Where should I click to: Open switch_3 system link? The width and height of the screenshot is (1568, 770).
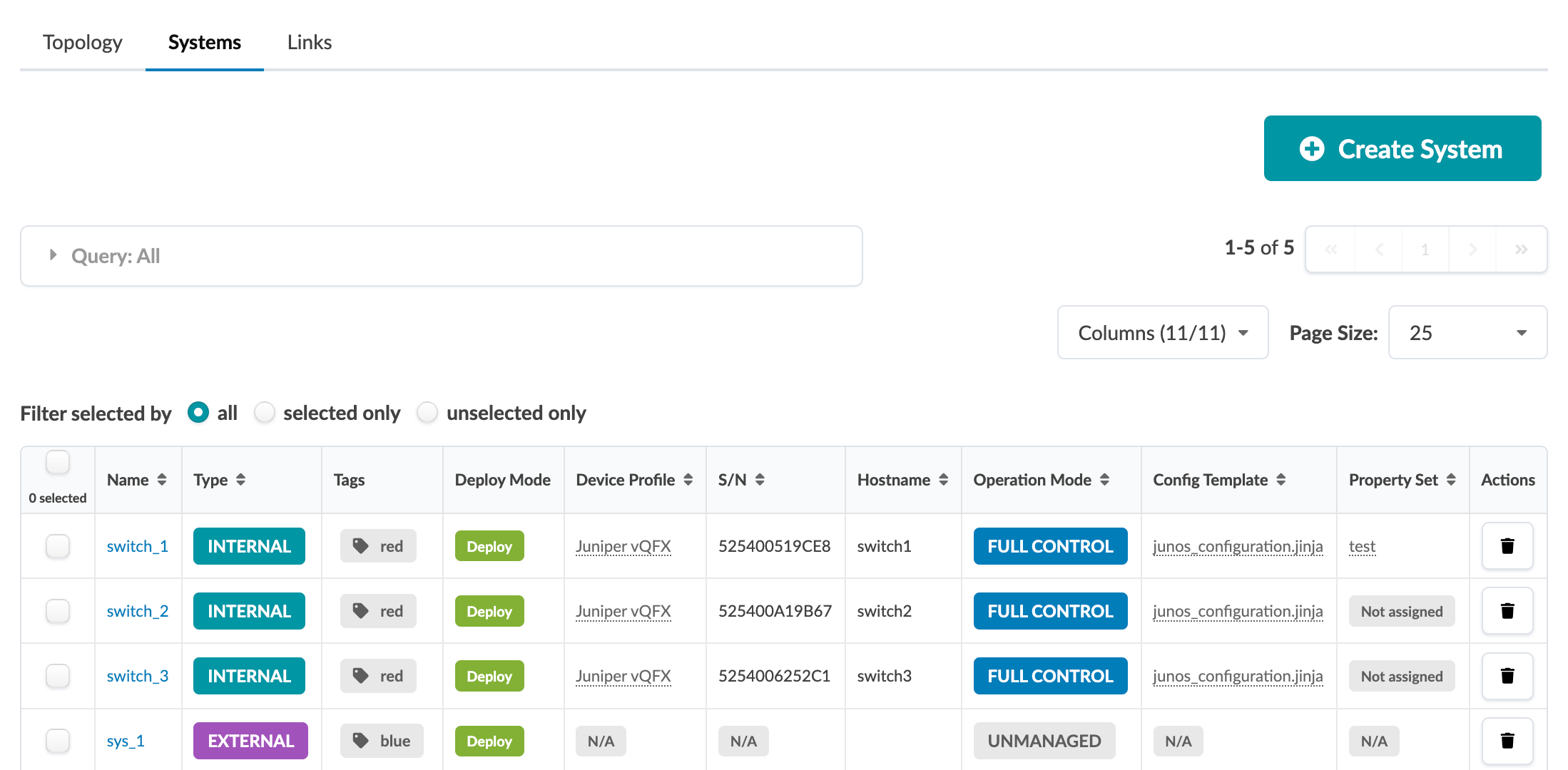point(138,676)
